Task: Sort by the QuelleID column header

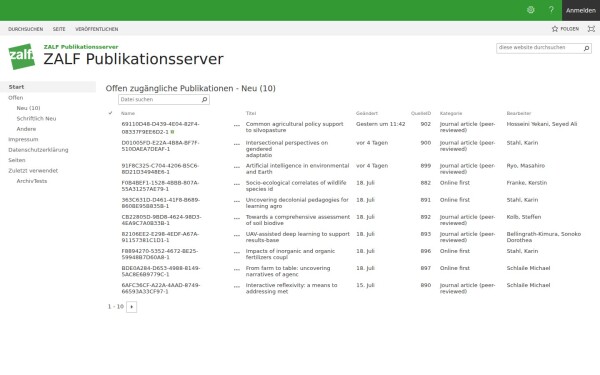Action: click(x=421, y=113)
